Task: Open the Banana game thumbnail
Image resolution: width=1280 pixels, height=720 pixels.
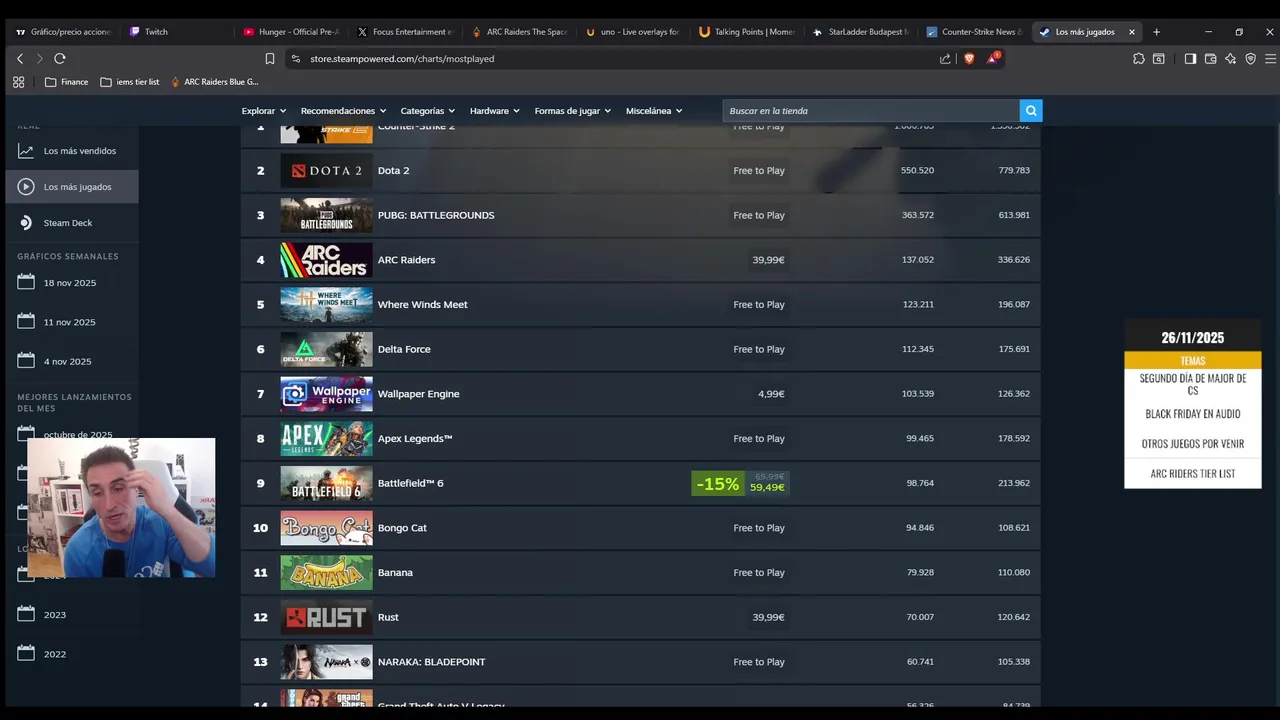Action: click(326, 573)
